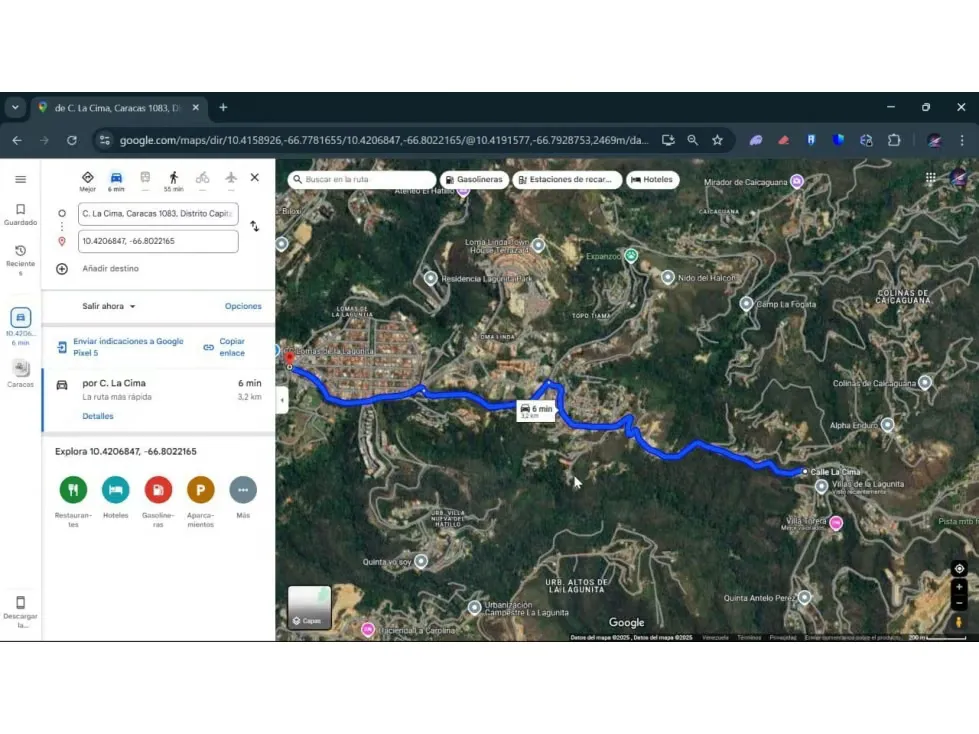Center map on my location
The width and height of the screenshot is (979, 734).
point(959,569)
